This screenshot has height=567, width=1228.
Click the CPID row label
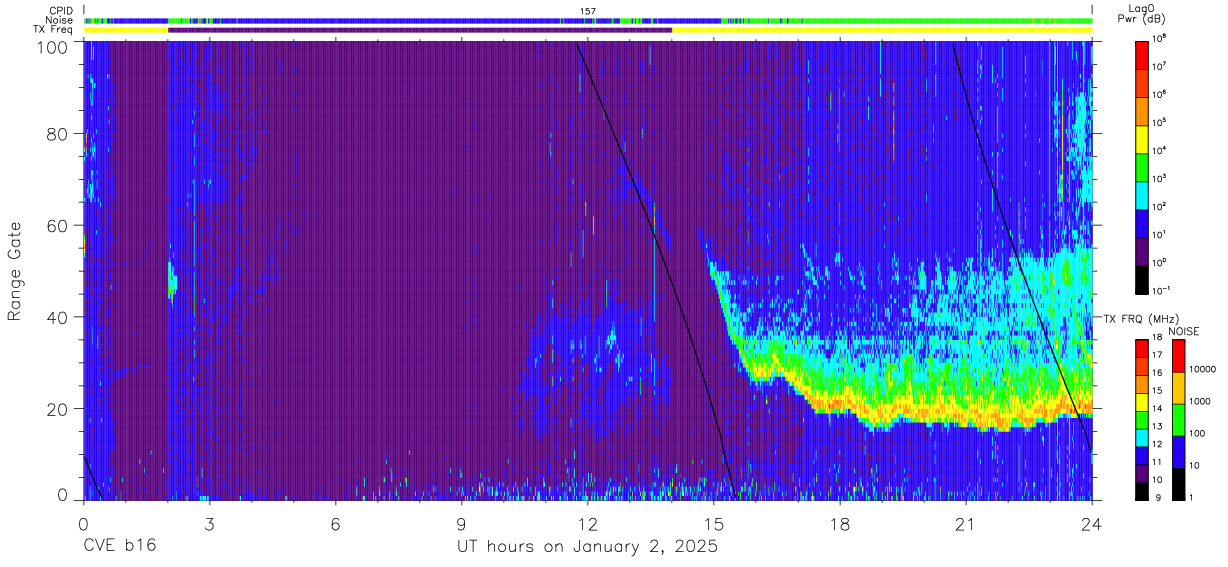click(x=62, y=10)
